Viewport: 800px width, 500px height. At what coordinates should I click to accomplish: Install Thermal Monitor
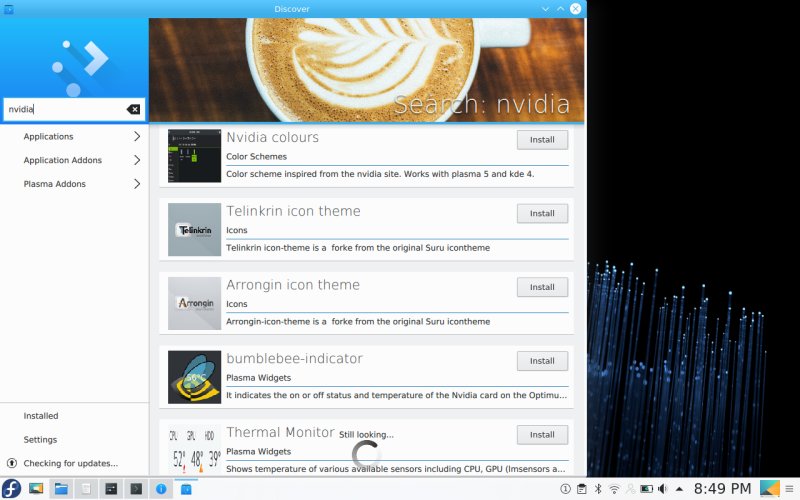coord(542,435)
